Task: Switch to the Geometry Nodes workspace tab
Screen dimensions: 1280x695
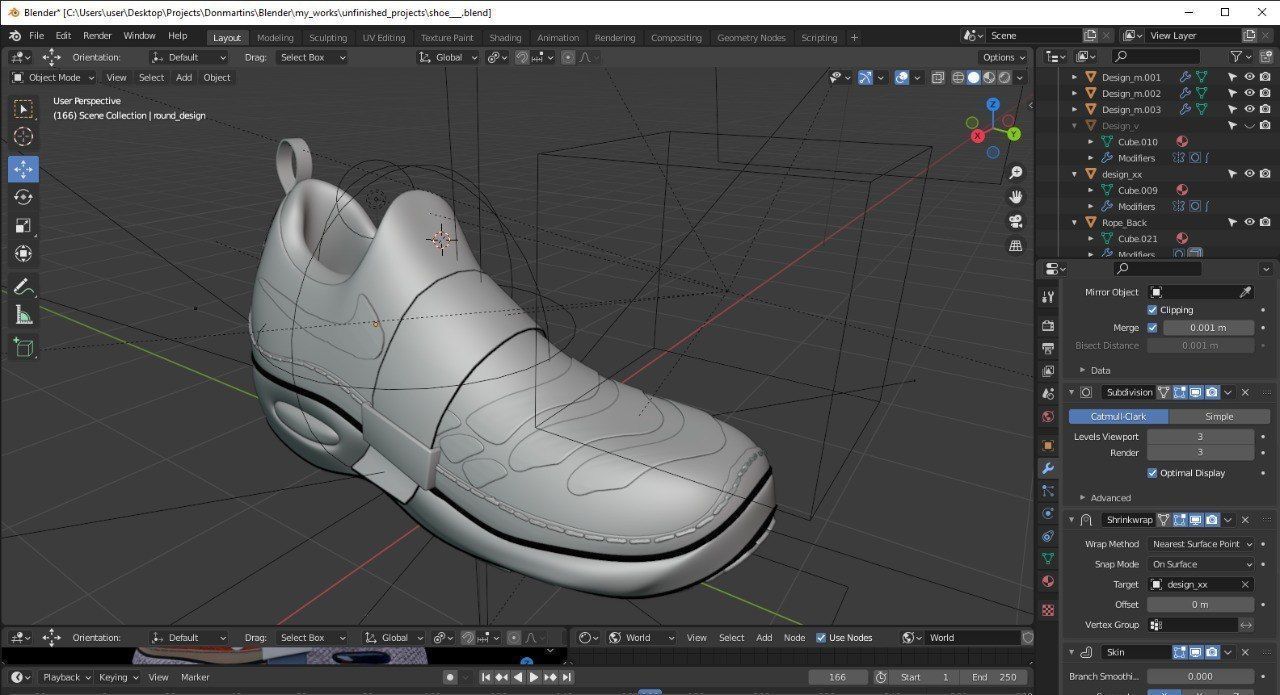Action: (x=751, y=38)
